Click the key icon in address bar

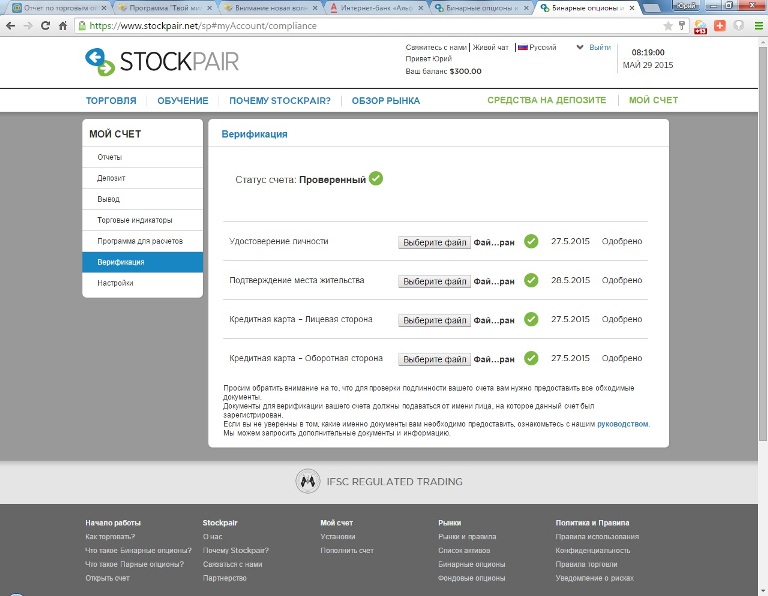coord(681,26)
